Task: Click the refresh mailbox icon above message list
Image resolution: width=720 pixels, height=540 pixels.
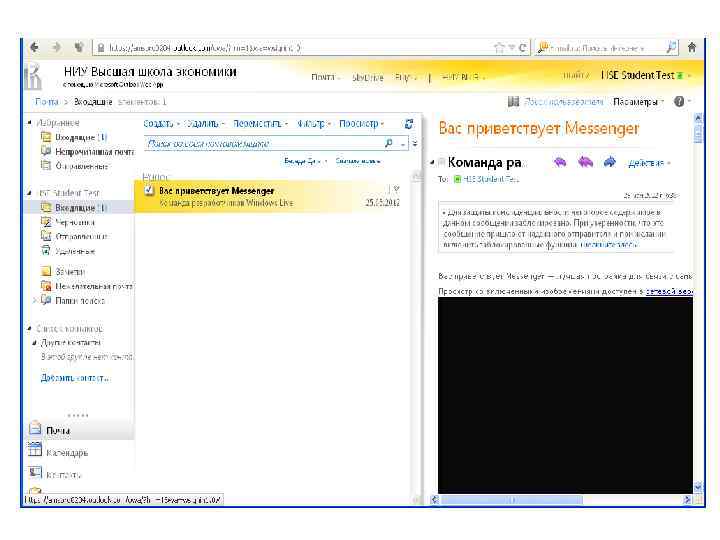Action: 409,124
